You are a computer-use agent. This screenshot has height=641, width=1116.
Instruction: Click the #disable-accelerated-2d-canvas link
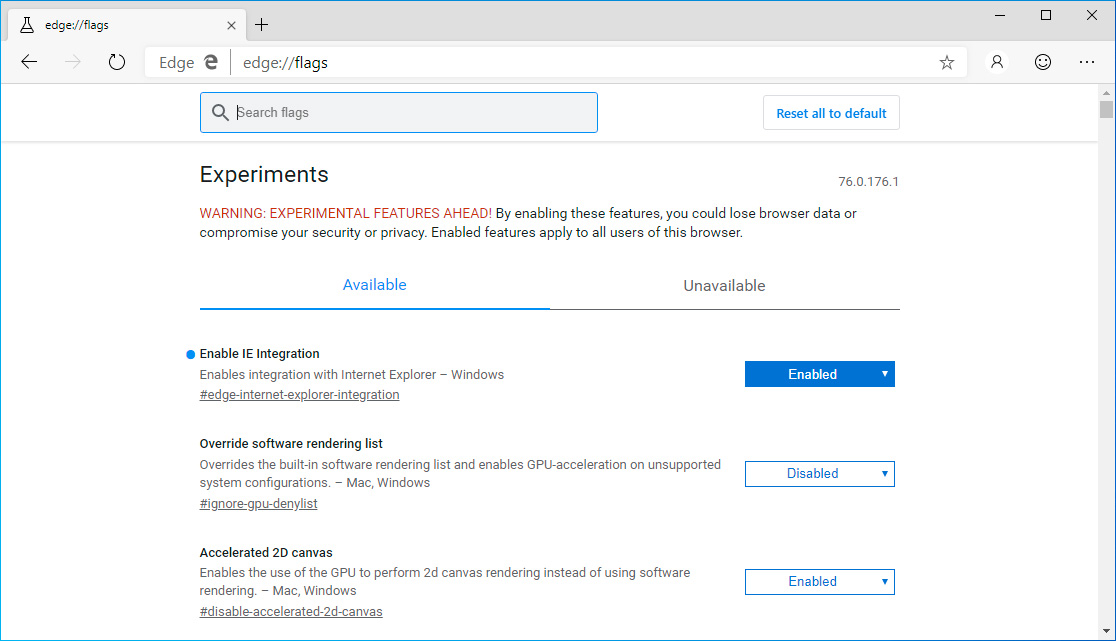point(290,612)
